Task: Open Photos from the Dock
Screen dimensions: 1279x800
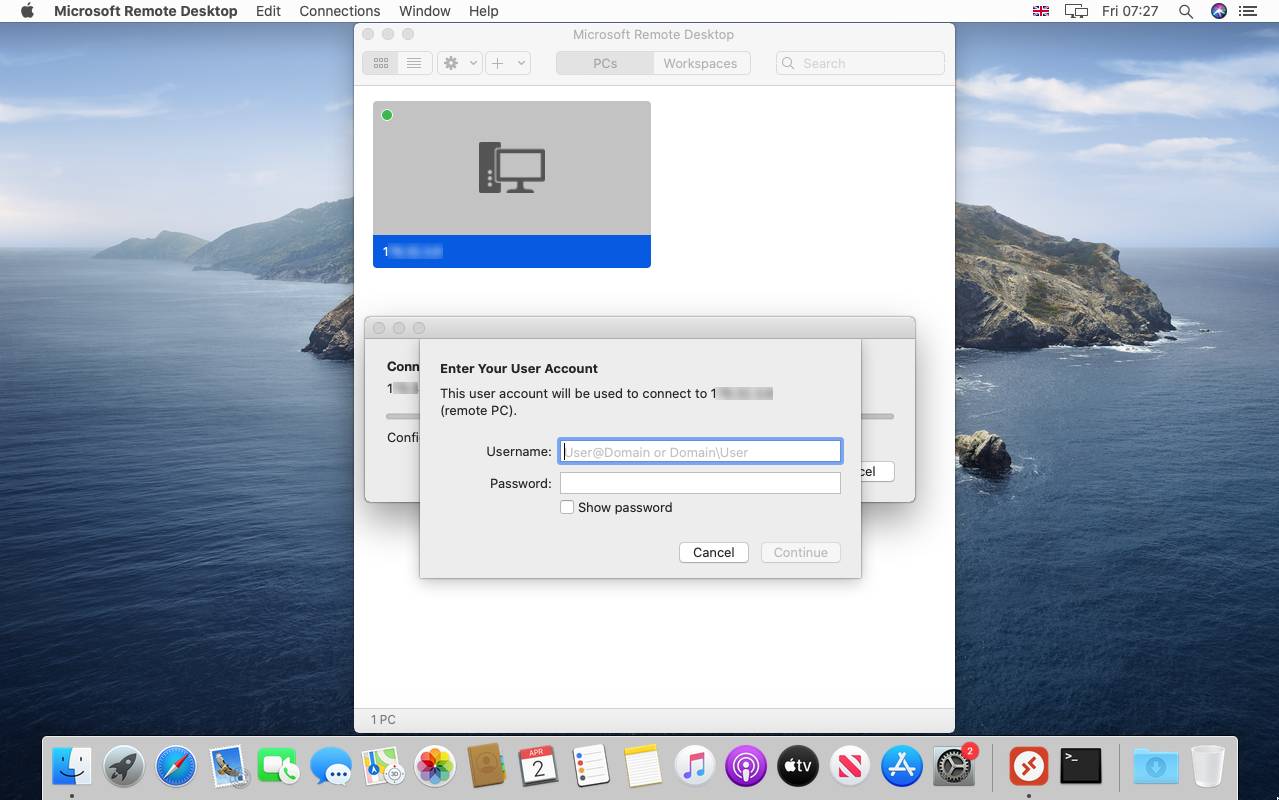Action: click(x=435, y=767)
